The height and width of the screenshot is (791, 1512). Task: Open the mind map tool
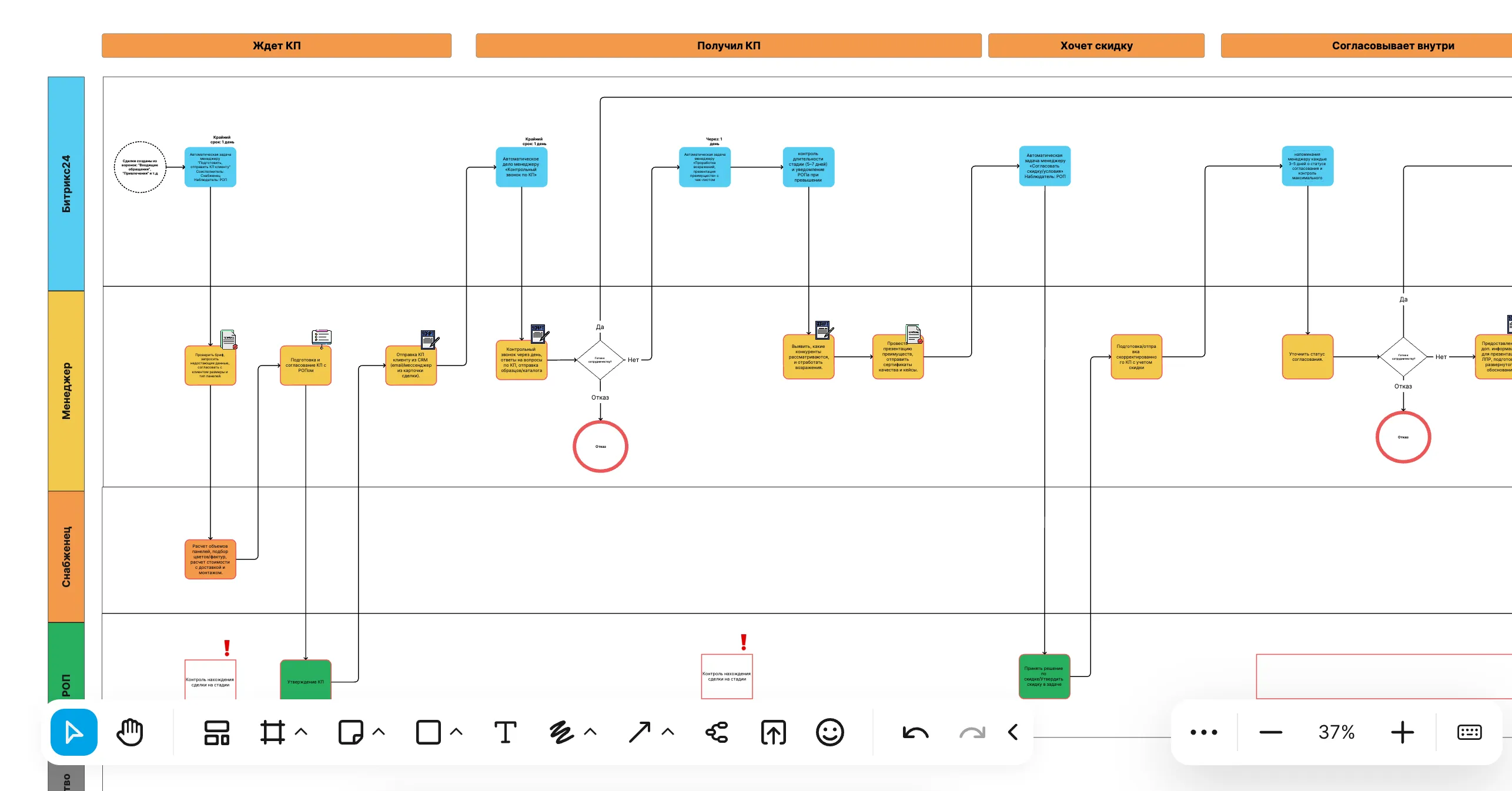coord(717,732)
